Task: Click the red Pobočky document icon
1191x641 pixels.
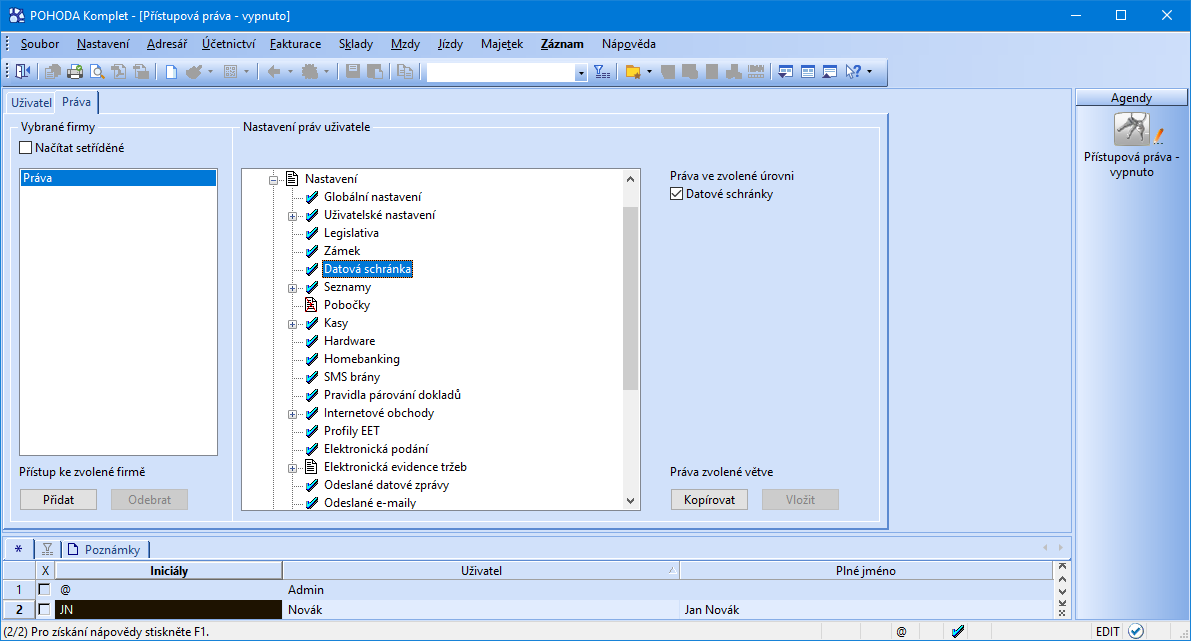Action: [311, 305]
